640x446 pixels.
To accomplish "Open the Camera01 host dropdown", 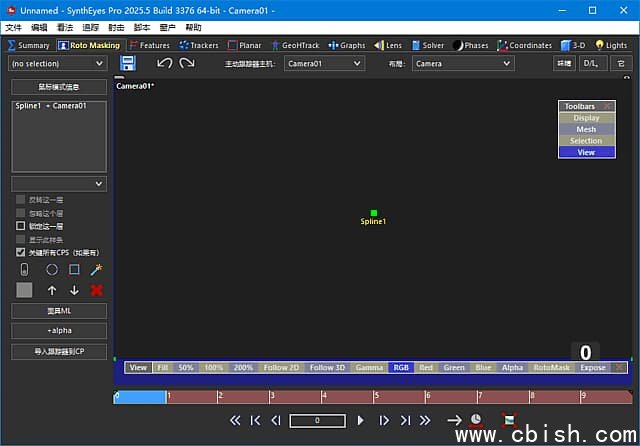I will click(324, 64).
